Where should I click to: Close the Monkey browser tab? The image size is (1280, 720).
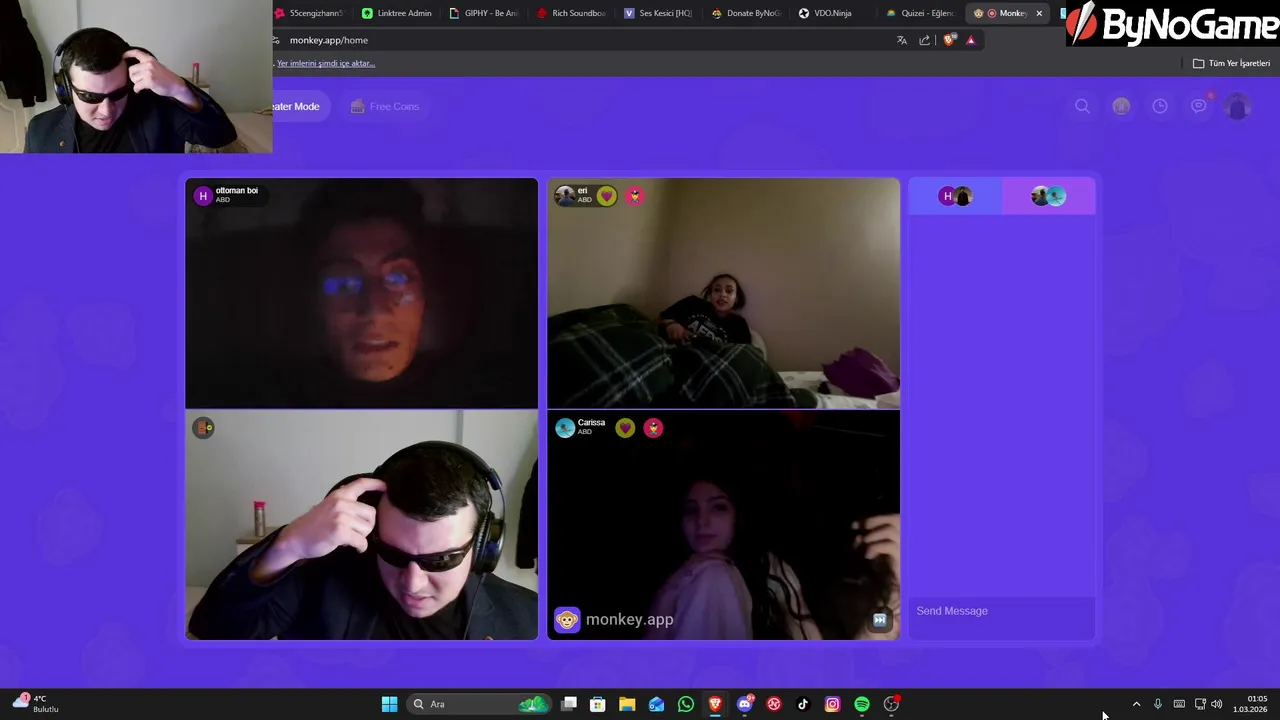pyautogui.click(x=1039, y=13)
